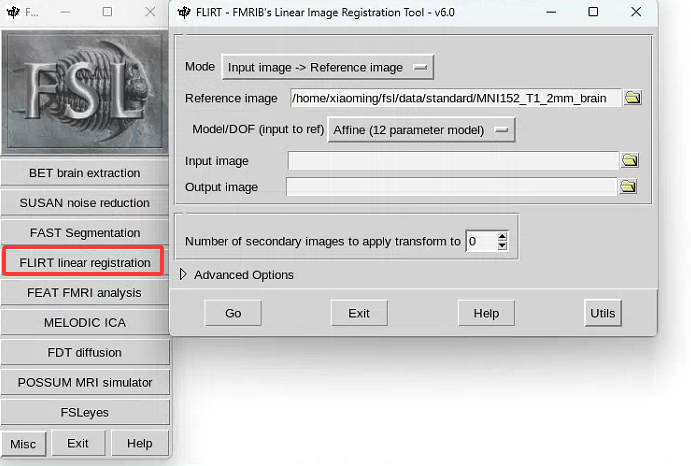Click the Reference image path field
Image resolution: width=691 pixels, height=466 pixels.
[455, 98]
